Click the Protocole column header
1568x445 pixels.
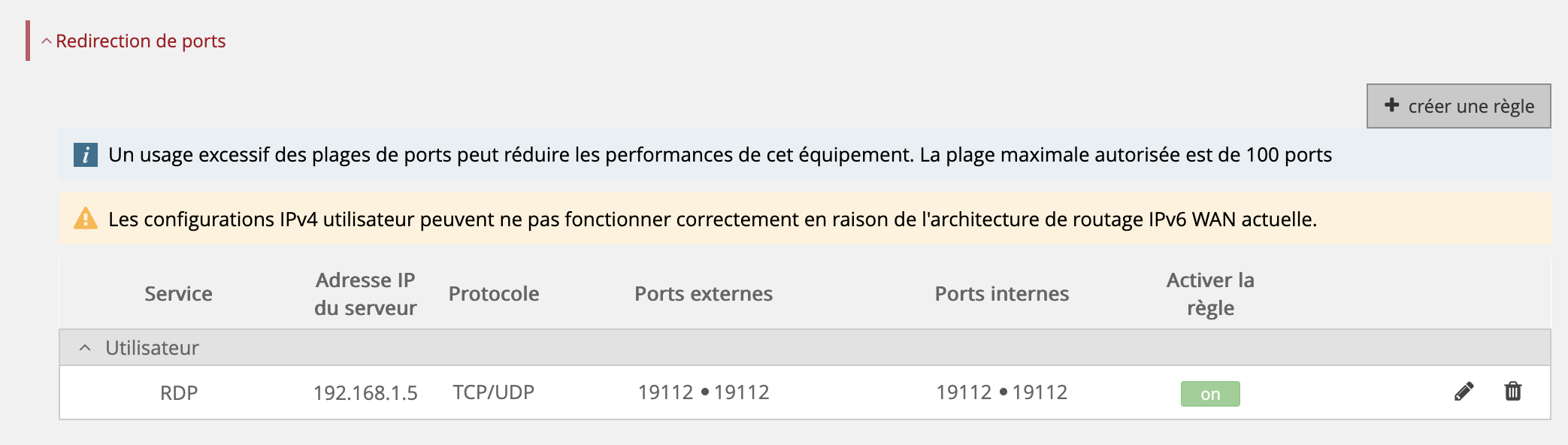tap(494, 294)
